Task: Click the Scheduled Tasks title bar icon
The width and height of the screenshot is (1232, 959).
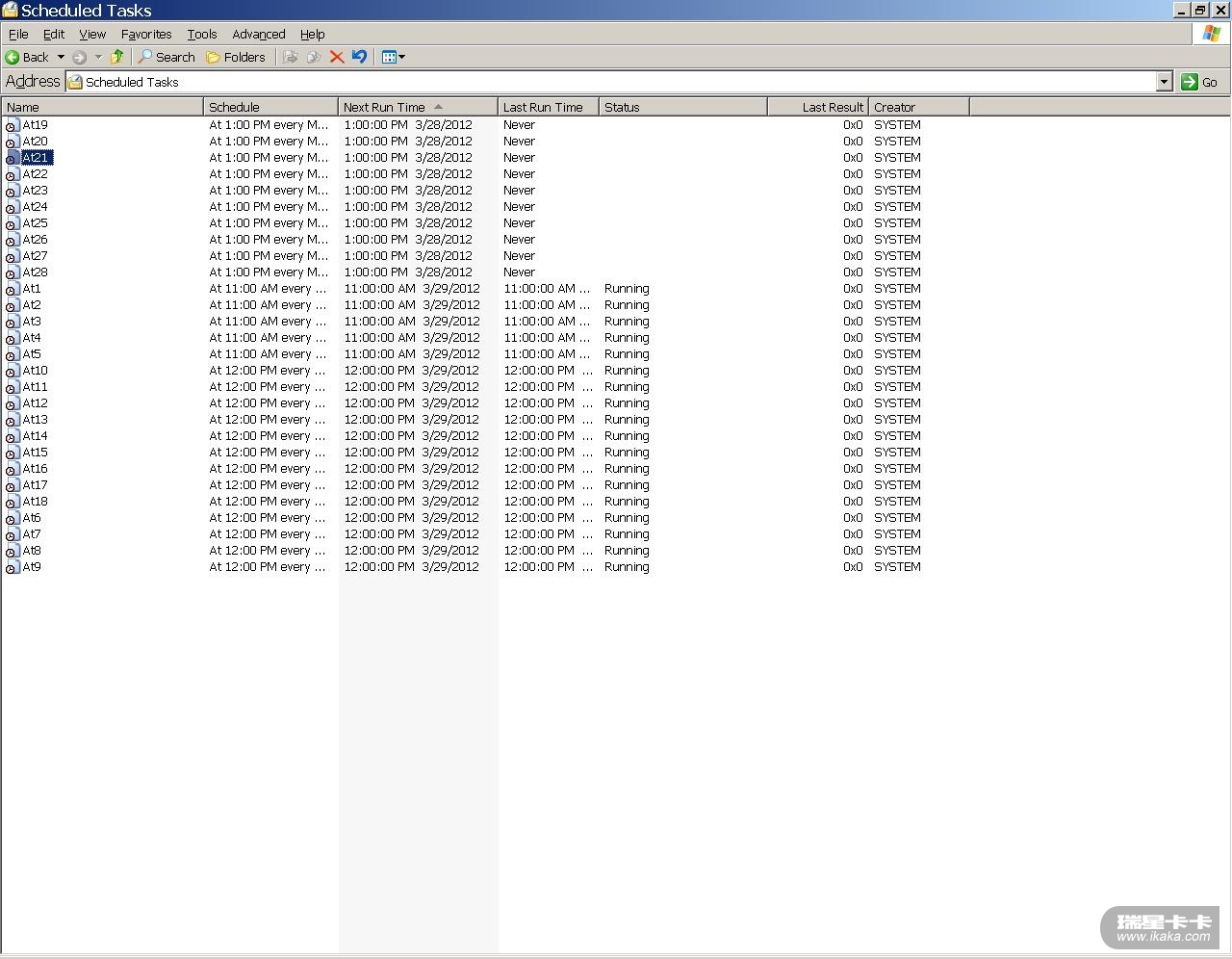Action: click(x=10, y=11)
